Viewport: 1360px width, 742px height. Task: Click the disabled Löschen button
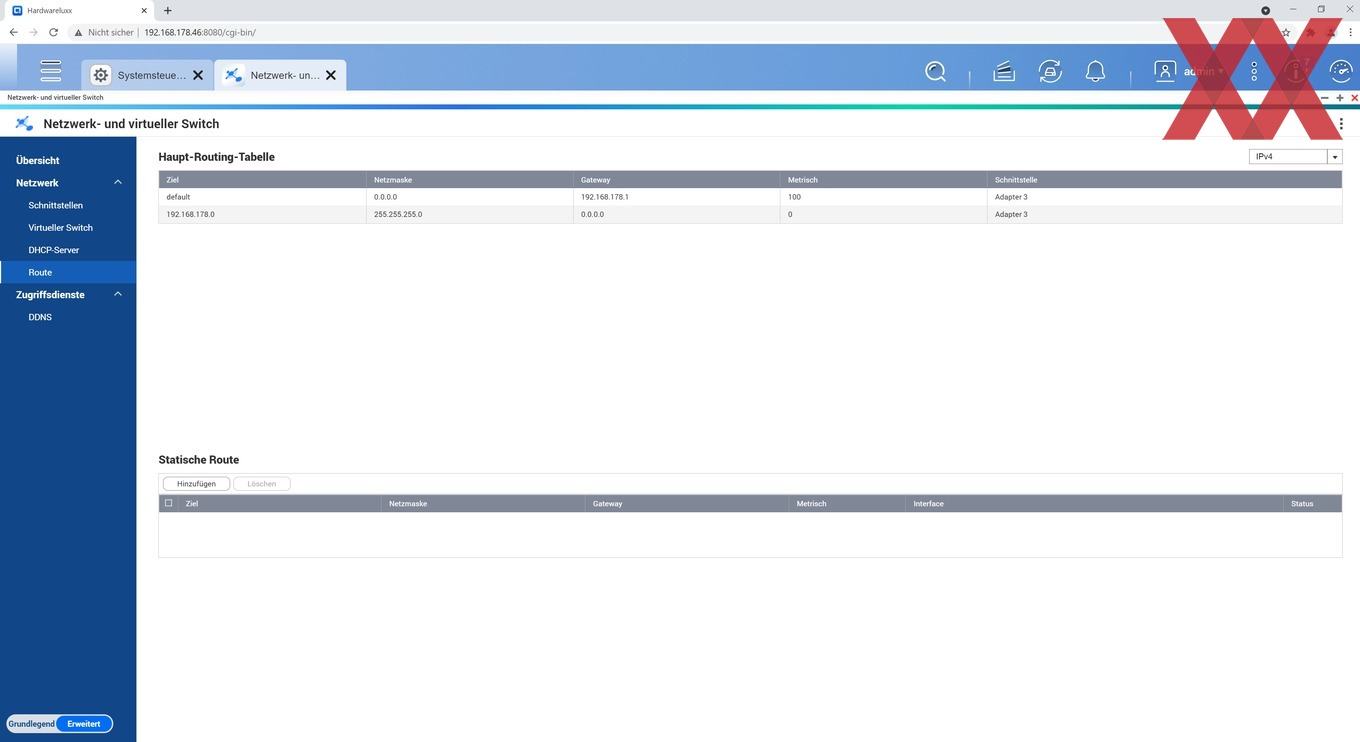click(x=262, y=484)
